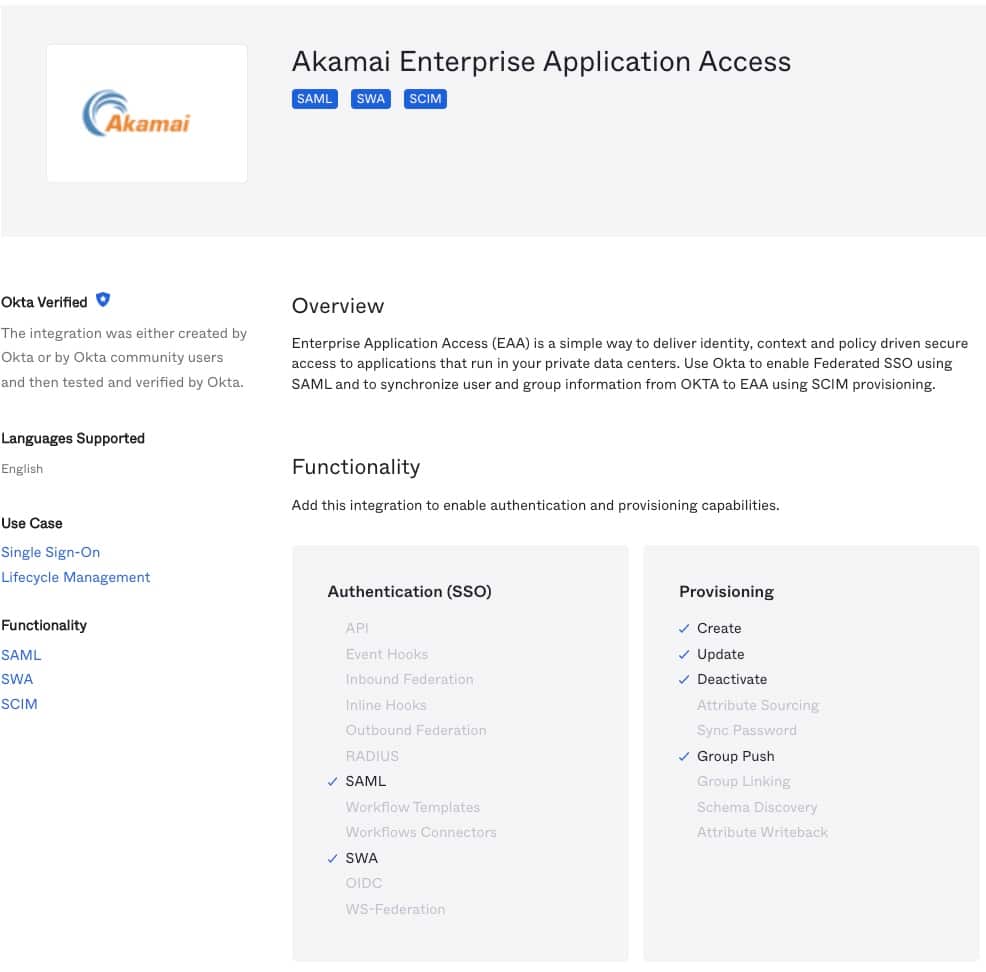Click the checkmark beside Group Push
Screen dimensions: 986x972
684,756
